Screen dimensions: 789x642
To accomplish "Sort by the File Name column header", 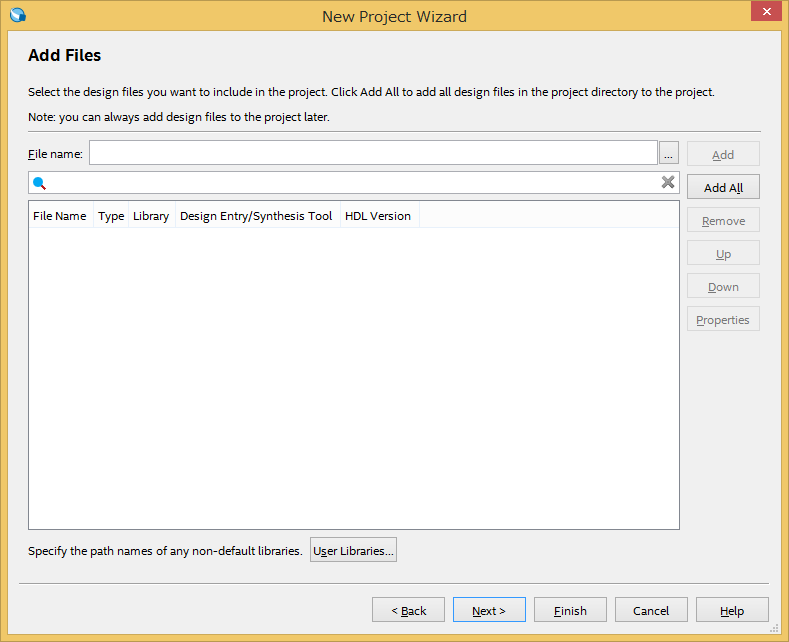I will pos(60,215).
